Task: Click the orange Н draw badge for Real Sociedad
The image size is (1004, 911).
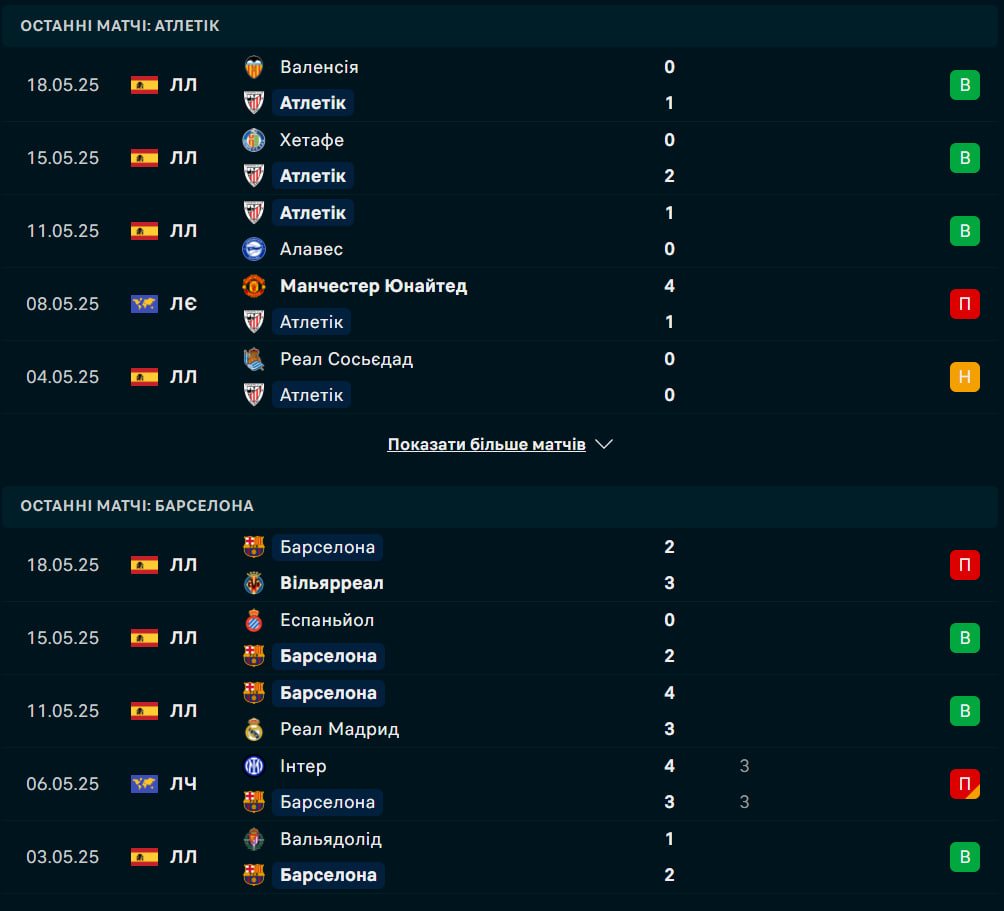Action: pyautogui.click(x=965, y=376)
